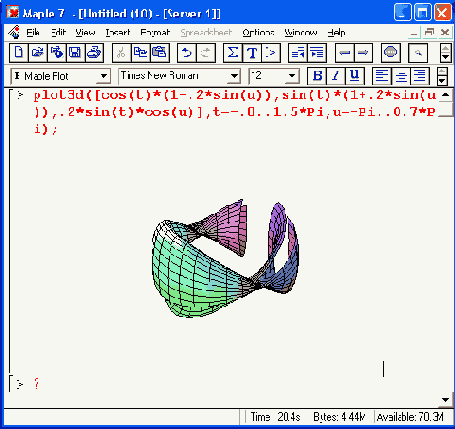Viewport: 455px width, 429px height.
Task: Open the Format menu
Action: click(x=155, y=32)
